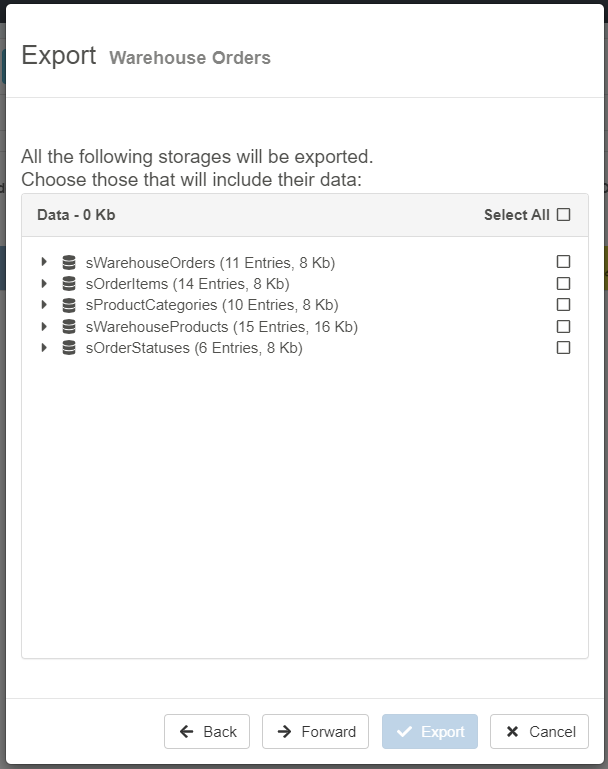Enable the Select All checkbox
Viewport: 608px width, 769px height.
[x=564, y=215]
